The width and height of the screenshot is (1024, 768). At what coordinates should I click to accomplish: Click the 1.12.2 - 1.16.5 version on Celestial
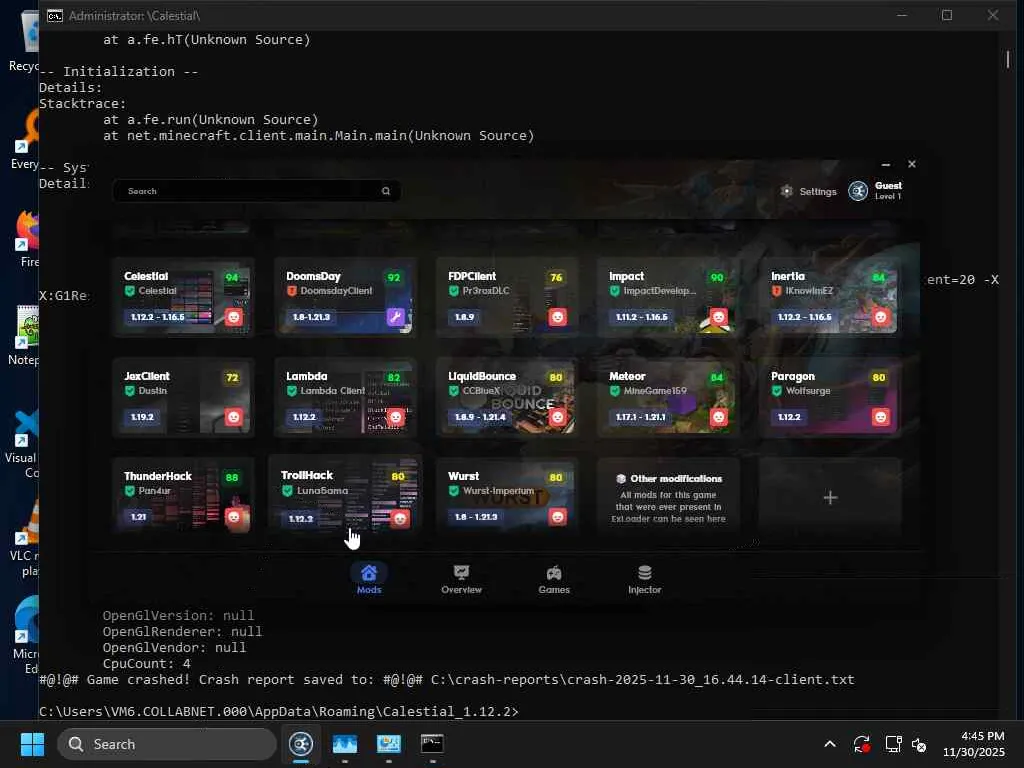click(x=157, y=317)
